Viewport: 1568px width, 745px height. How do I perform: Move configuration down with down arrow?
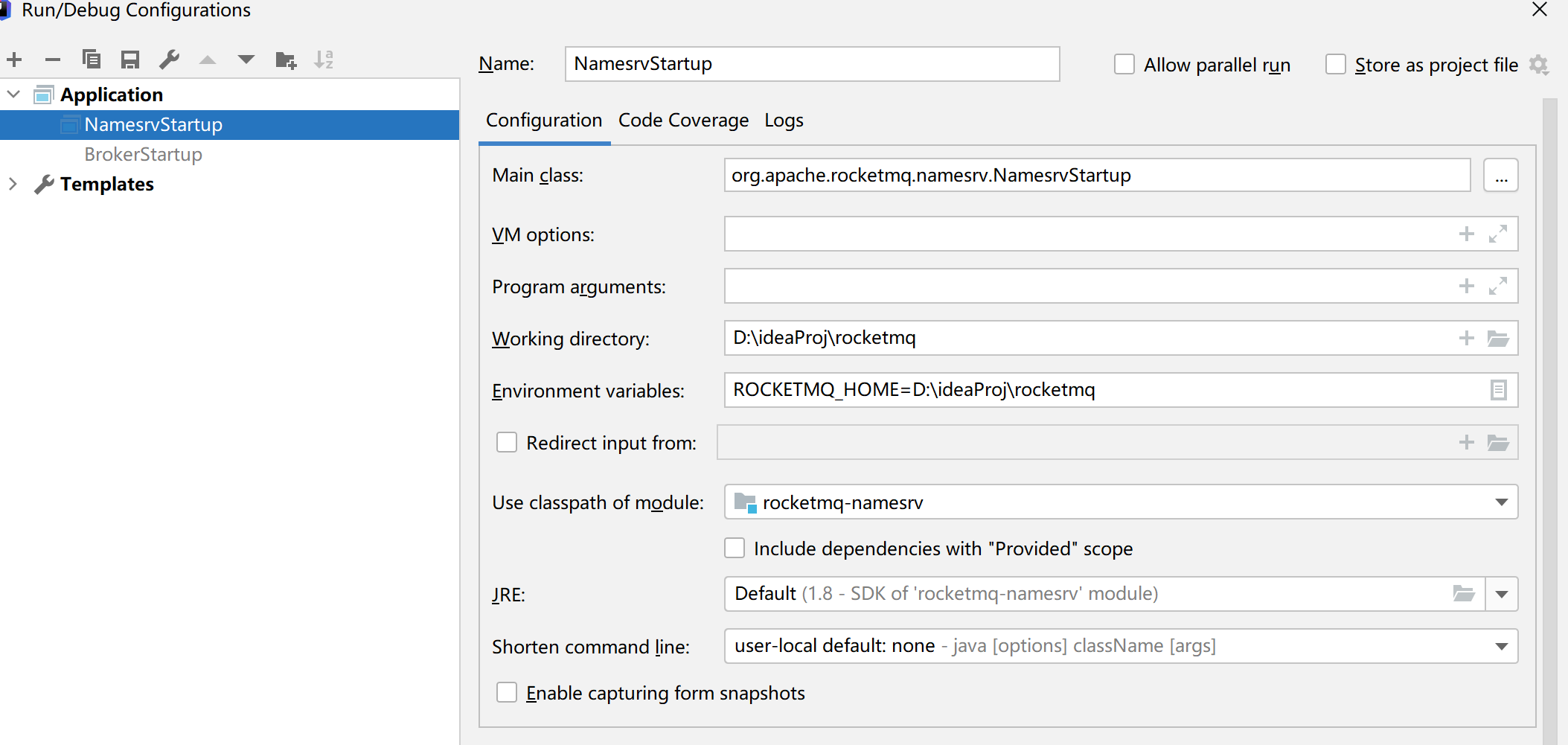(x=246, y=60)
